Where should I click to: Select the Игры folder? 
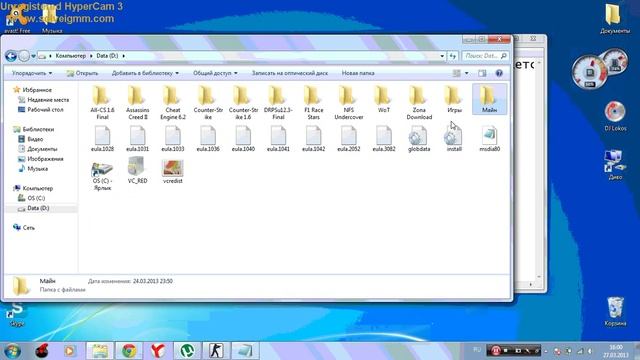pyautogui.click(x=454, y=99)
